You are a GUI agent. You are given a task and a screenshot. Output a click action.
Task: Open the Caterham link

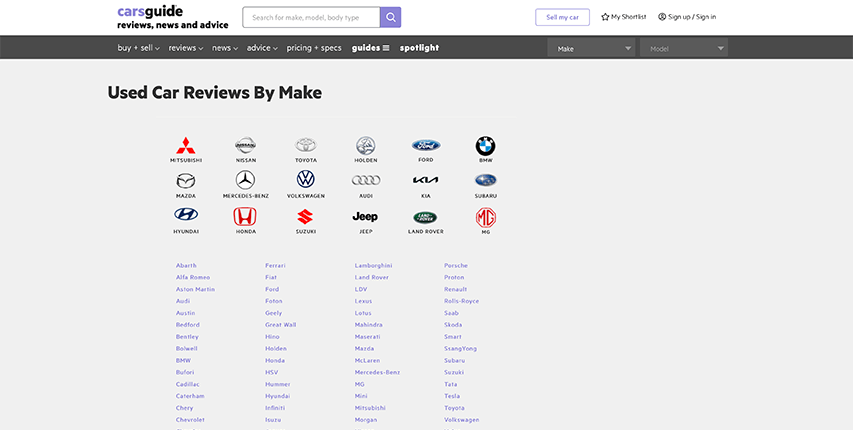tap(190, 396)
